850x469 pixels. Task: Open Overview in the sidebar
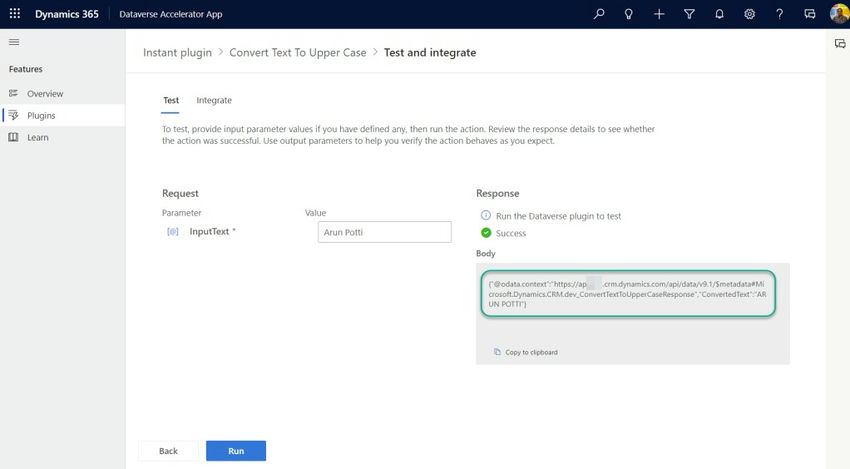[x=45, y=93]
